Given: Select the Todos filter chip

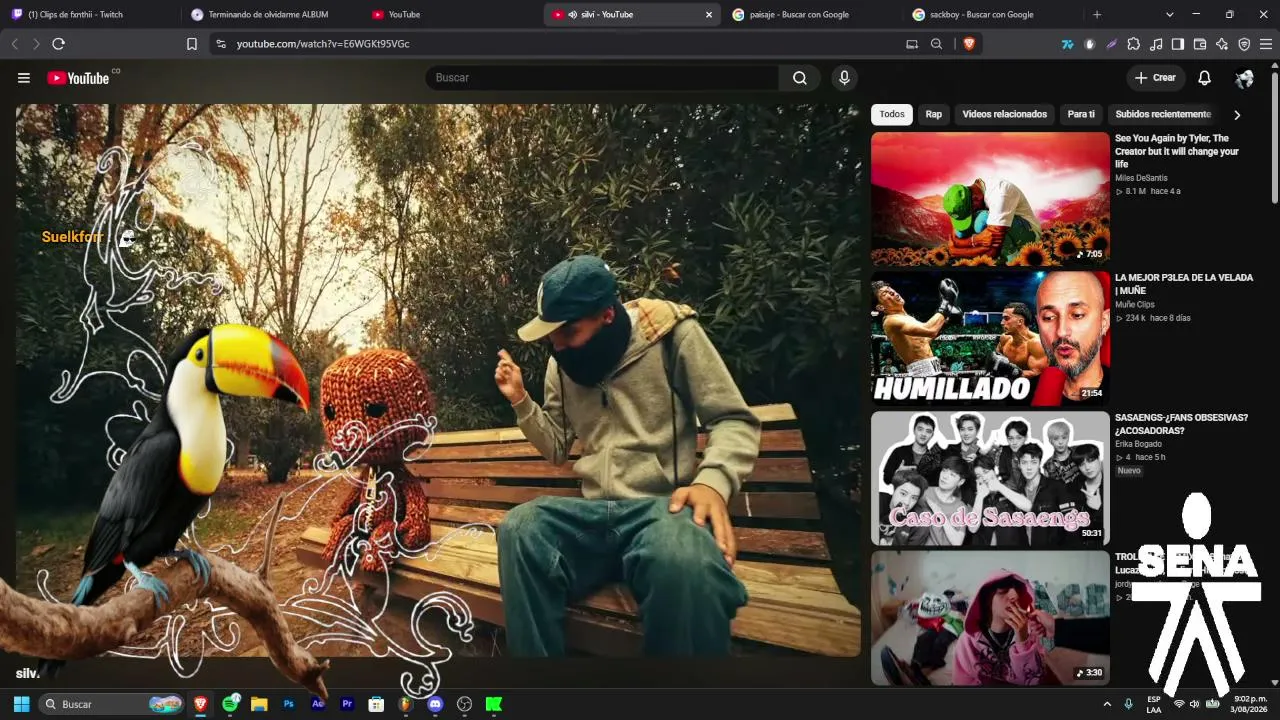Looking at the screenshot, I should (892, 114).
